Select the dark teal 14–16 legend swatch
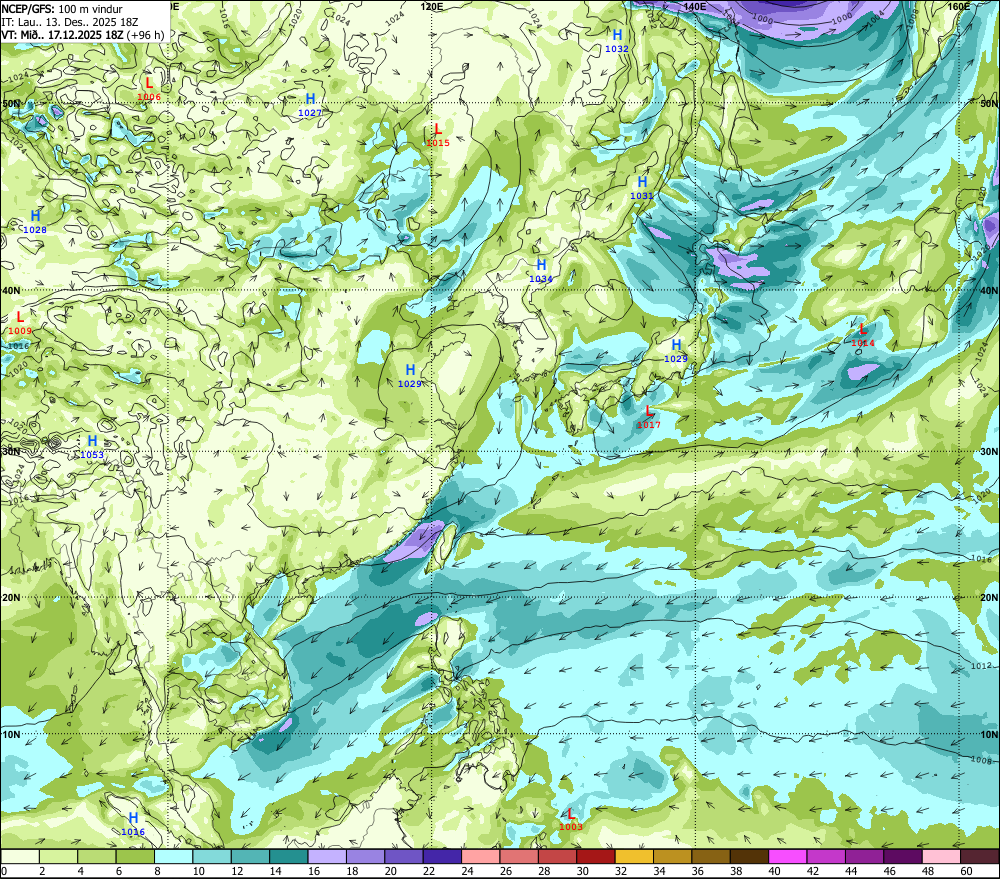 click(x=289, y=856)
